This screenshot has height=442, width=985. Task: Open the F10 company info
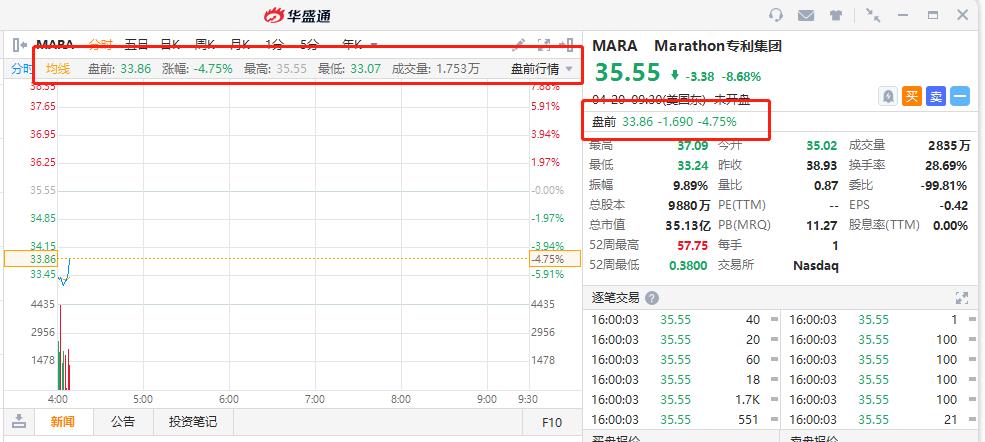point(552,423)
